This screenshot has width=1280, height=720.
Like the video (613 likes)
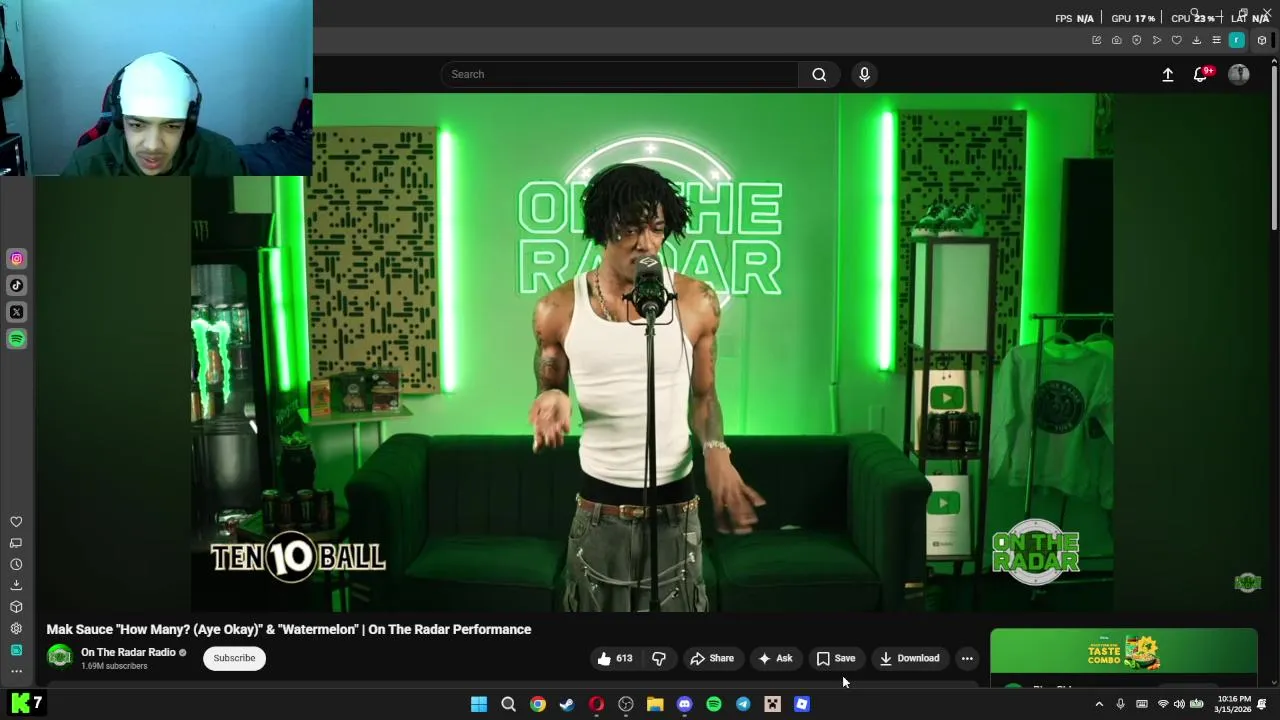pos(615,658)
